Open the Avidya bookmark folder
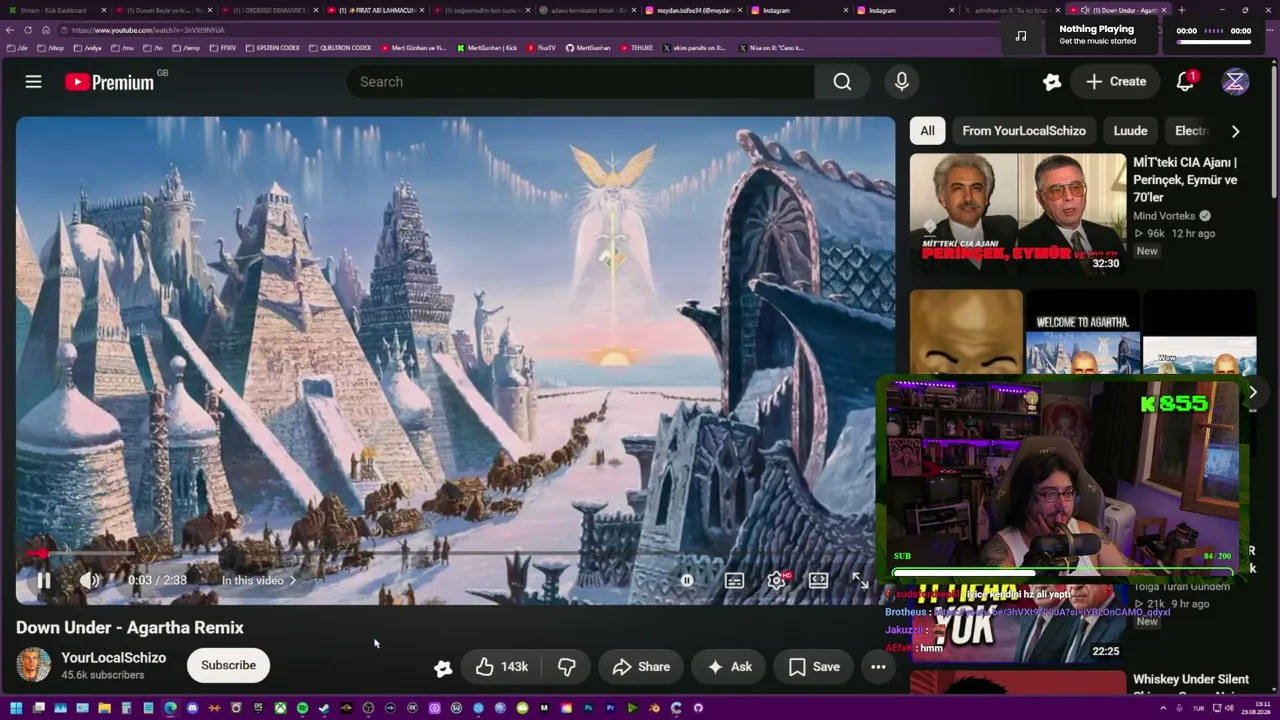 click(87, 48)
